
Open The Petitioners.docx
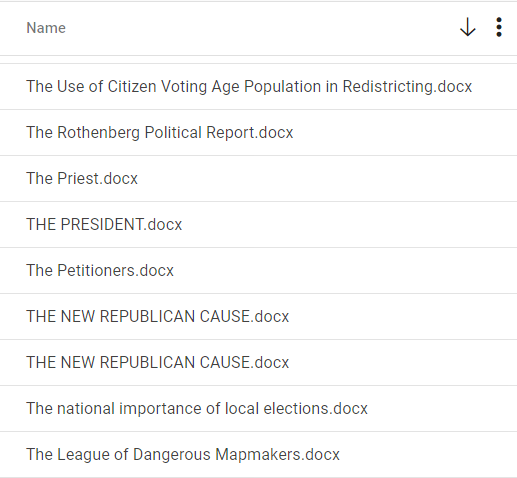(100, 270)
